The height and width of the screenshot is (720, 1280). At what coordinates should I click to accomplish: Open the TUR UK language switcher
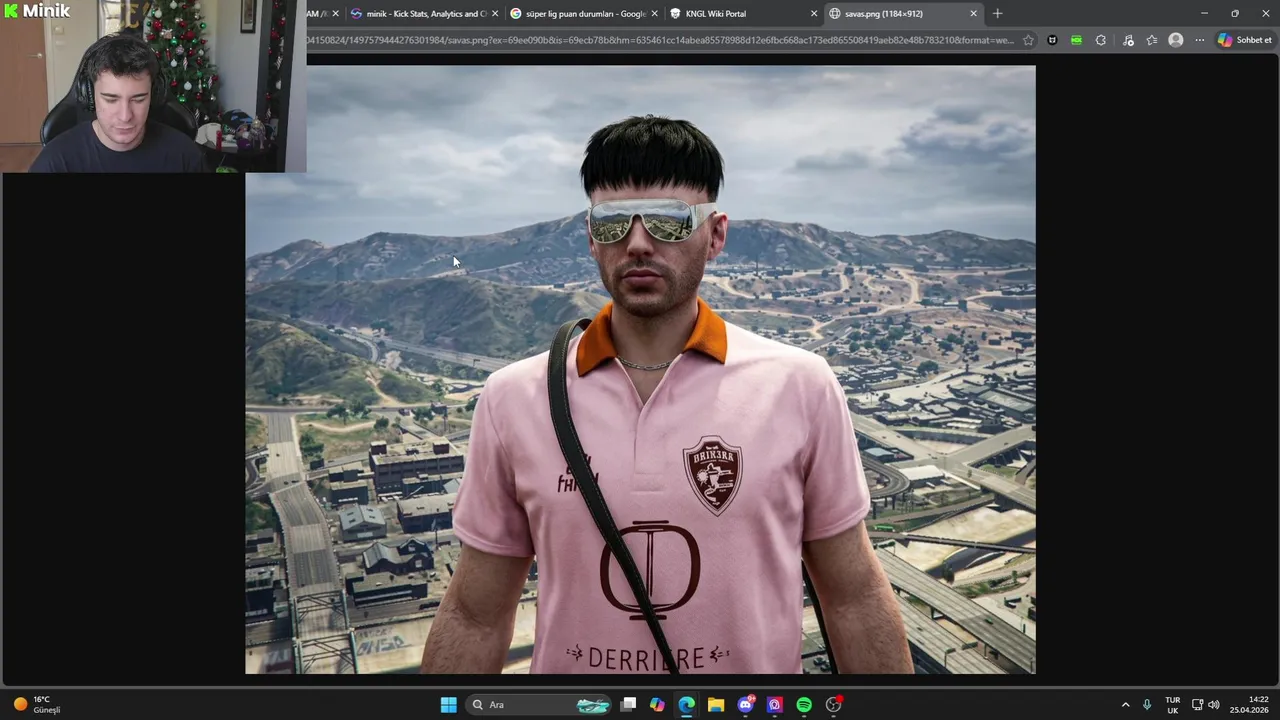click(1172, 705)
